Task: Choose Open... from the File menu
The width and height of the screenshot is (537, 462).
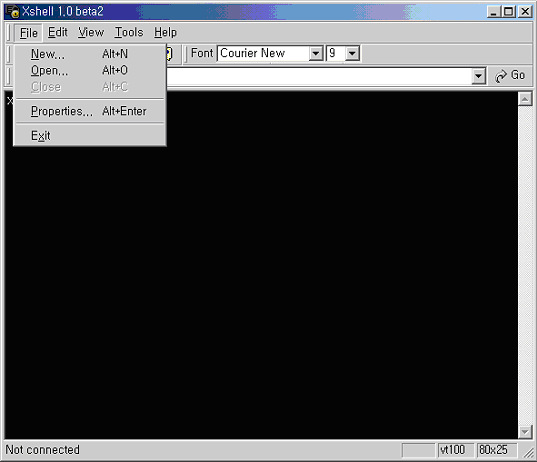Action: click(90, 70)
